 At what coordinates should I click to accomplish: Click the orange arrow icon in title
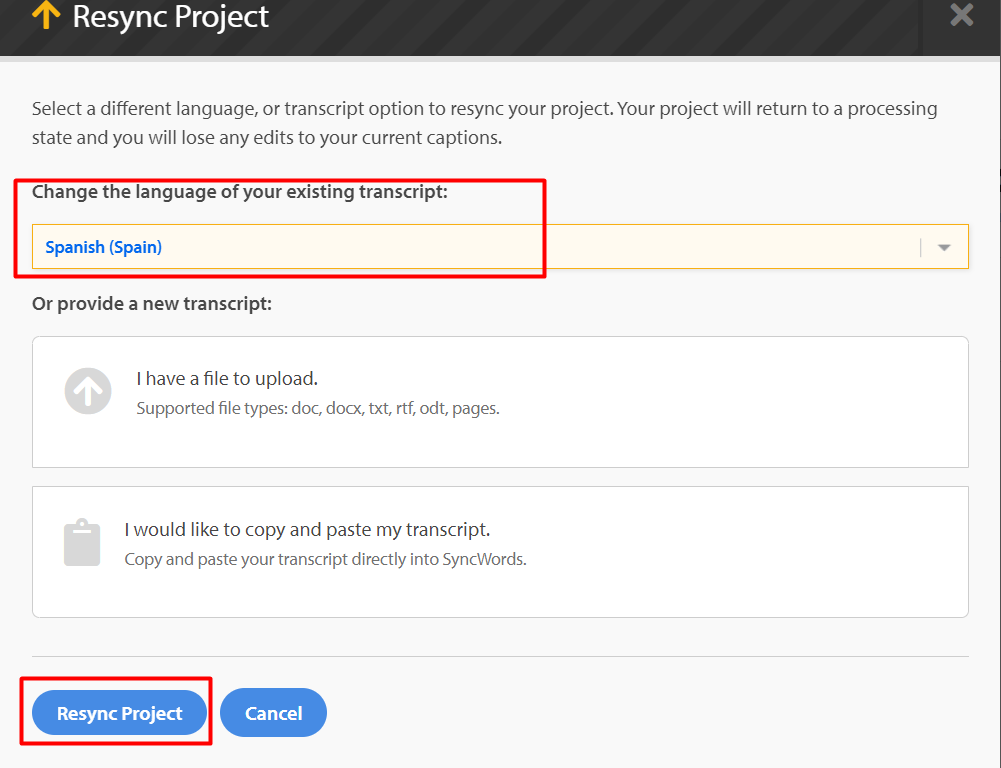pos(46,15)
